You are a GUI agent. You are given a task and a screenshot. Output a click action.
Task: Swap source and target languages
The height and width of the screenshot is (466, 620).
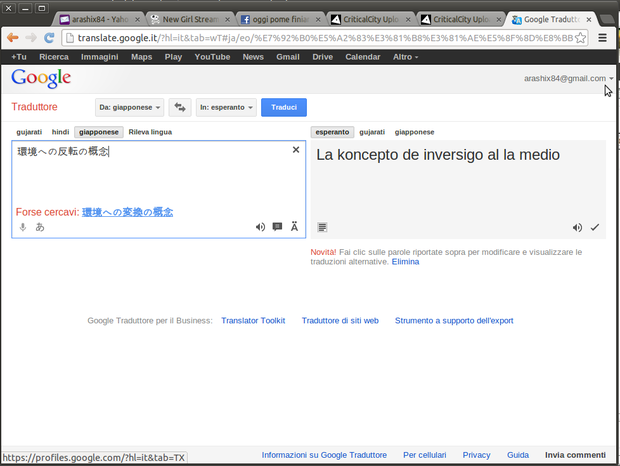click(180, 107)
